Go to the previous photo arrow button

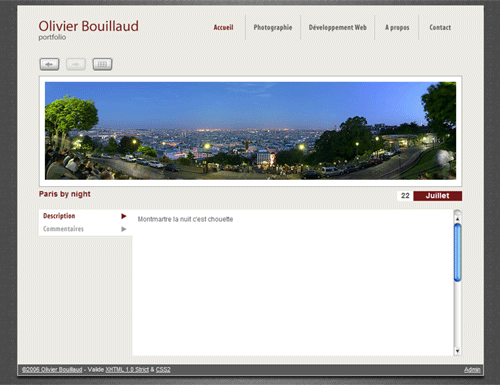coord(49,64)
